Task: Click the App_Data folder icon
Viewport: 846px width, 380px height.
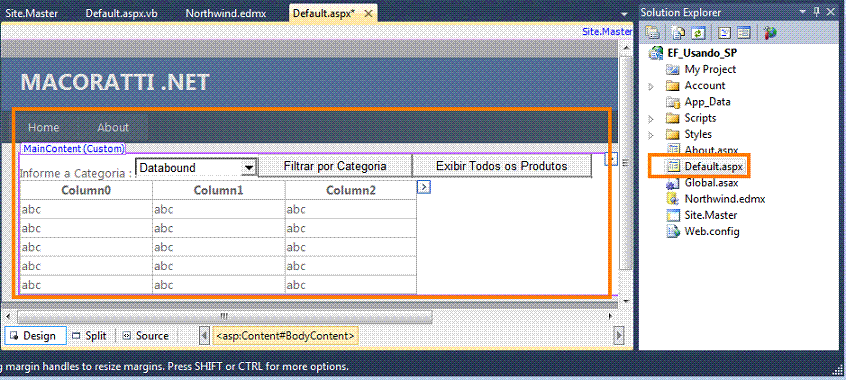Action: tap(672, 101)
